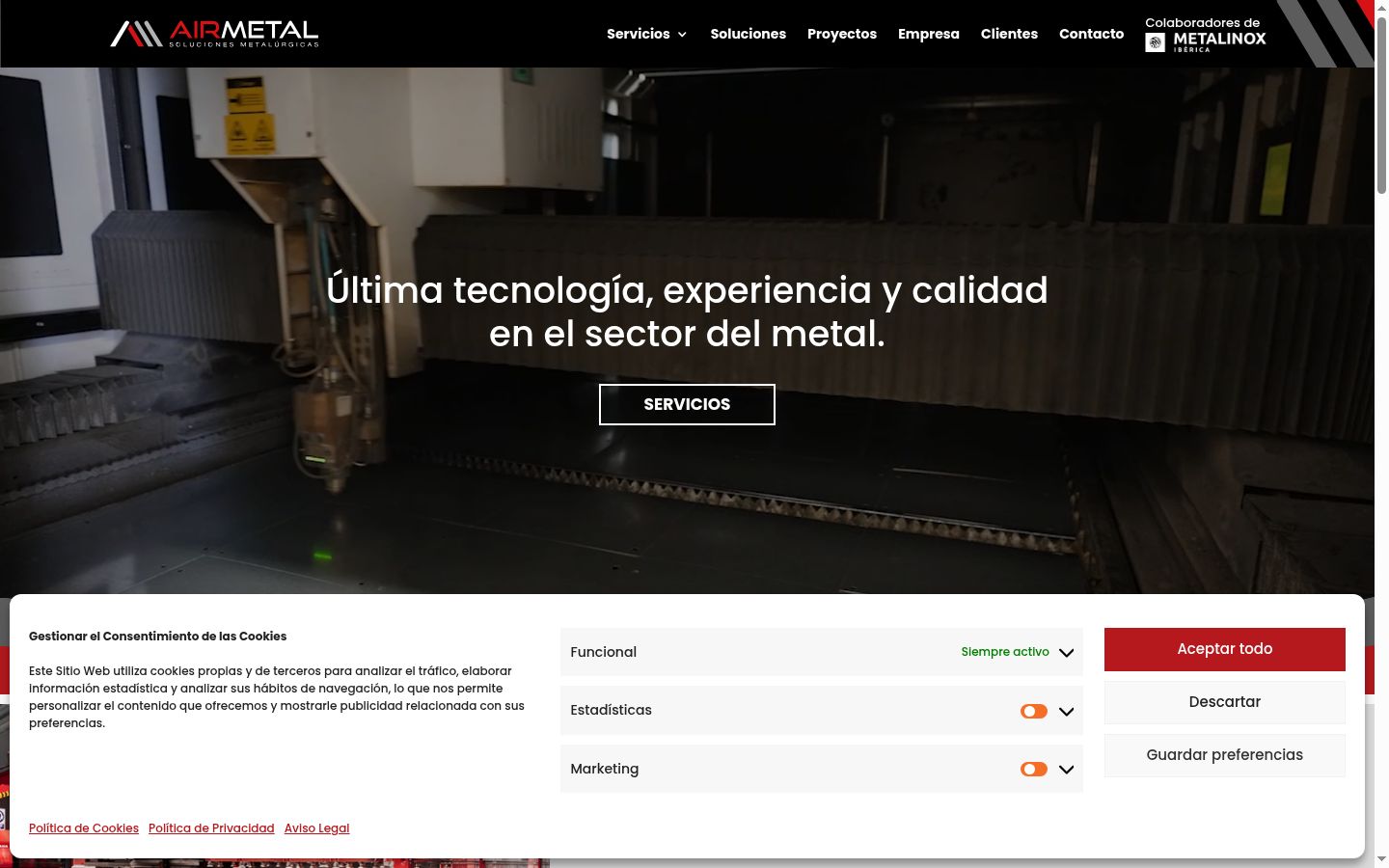Click the Airmetal logo in header
Viewport: 1389px width, 868px height.
click(x=214, y=34)
